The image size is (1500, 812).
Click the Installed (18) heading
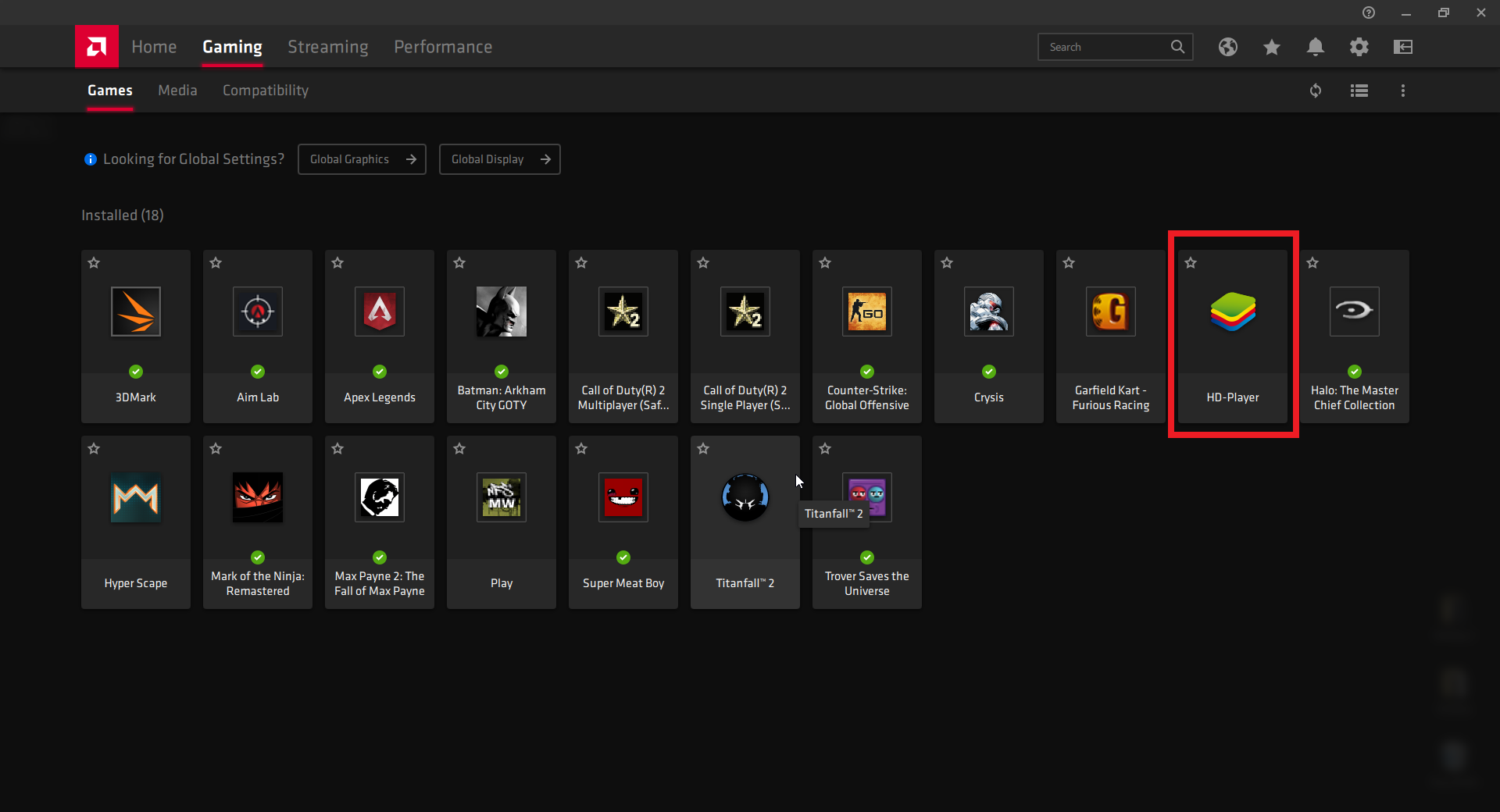pyautogui.click(x=123, y=215)
